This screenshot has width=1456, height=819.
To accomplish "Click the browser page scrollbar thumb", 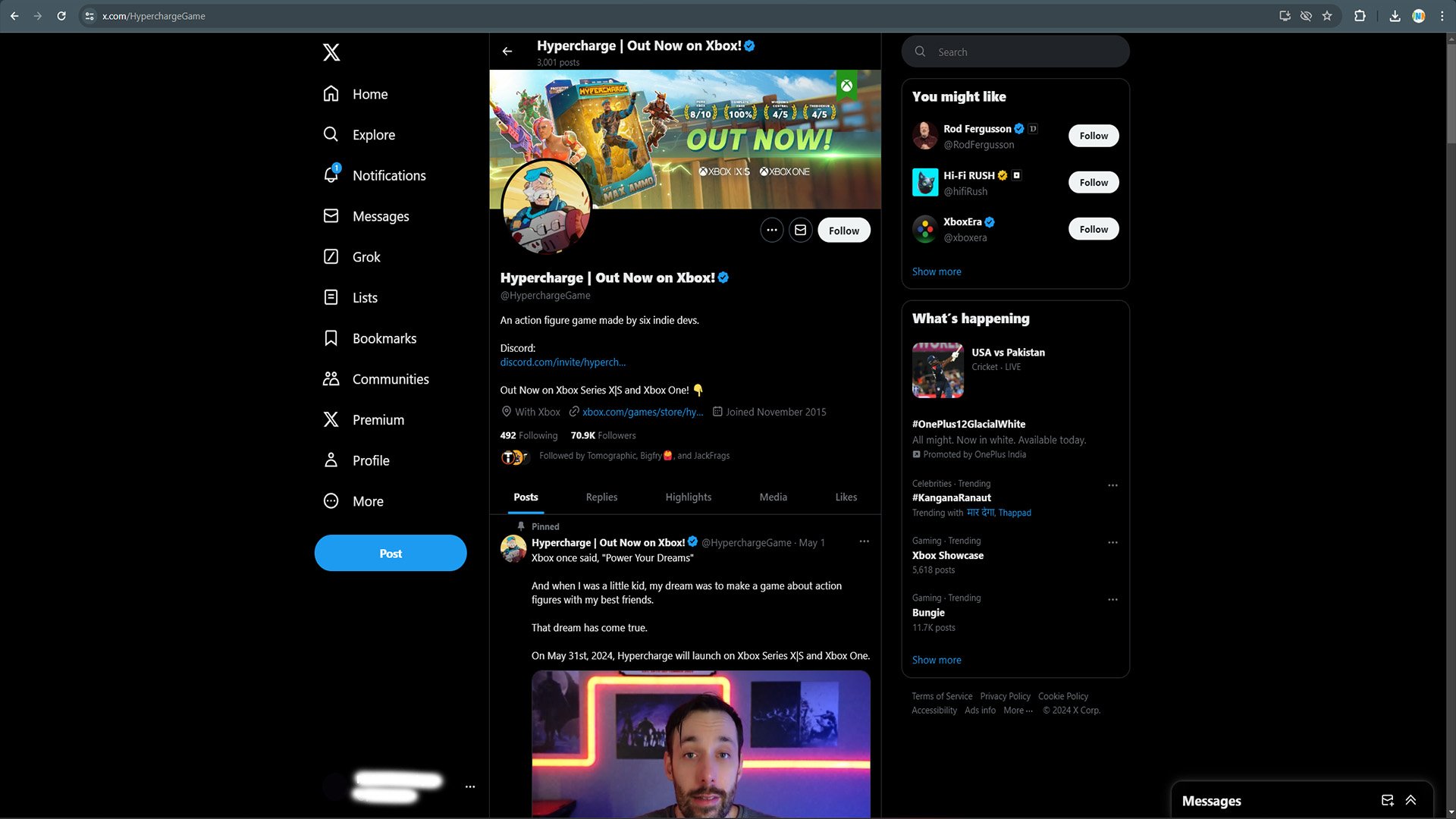I will click(x=1451, y=94).
